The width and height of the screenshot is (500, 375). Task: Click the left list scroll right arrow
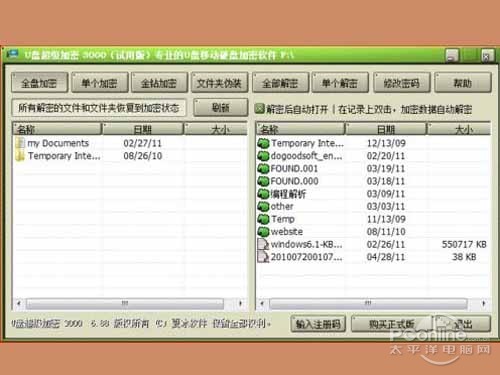pos(240,303)
